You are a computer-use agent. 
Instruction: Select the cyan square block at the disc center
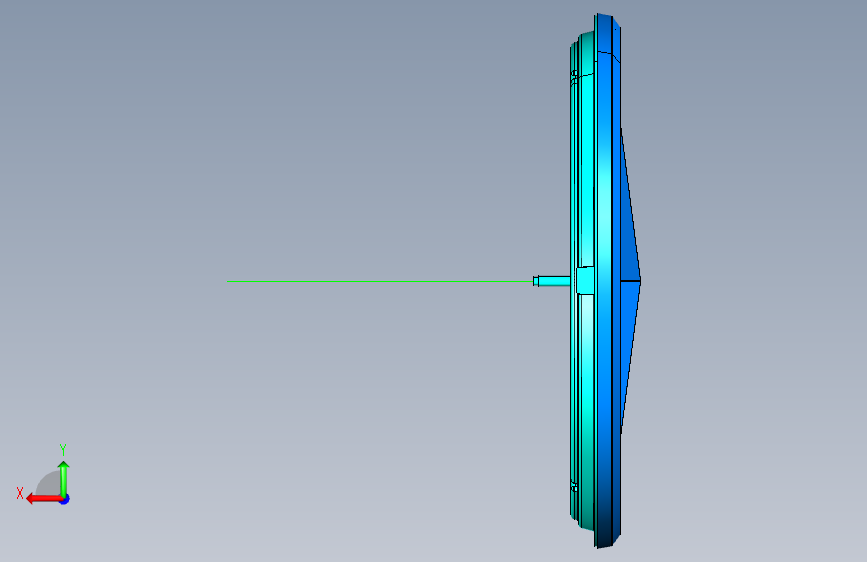pyautogui.click(x=585, y=280)
